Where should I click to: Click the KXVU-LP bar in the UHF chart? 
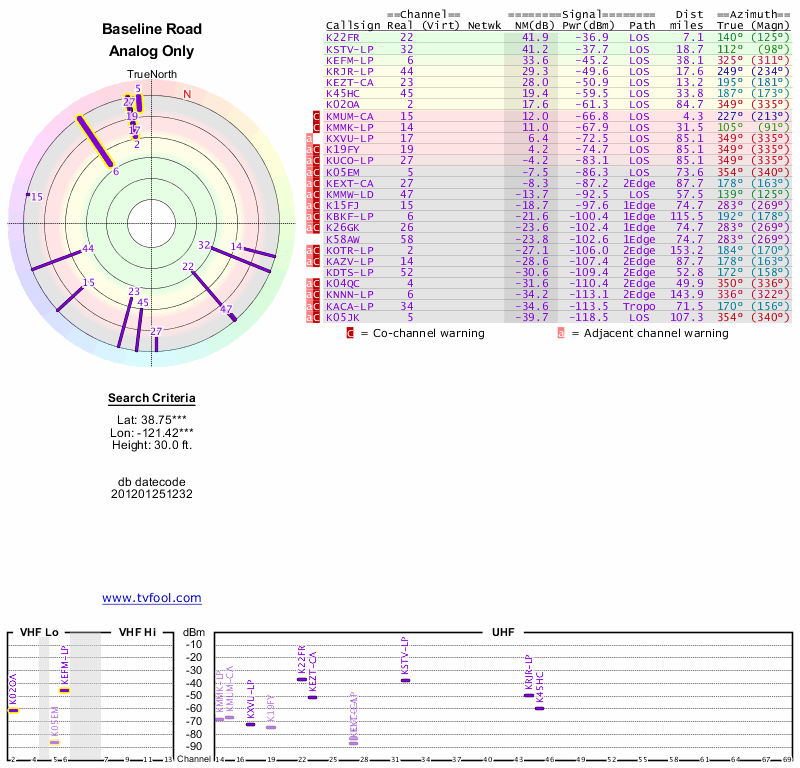coord(251,724)
